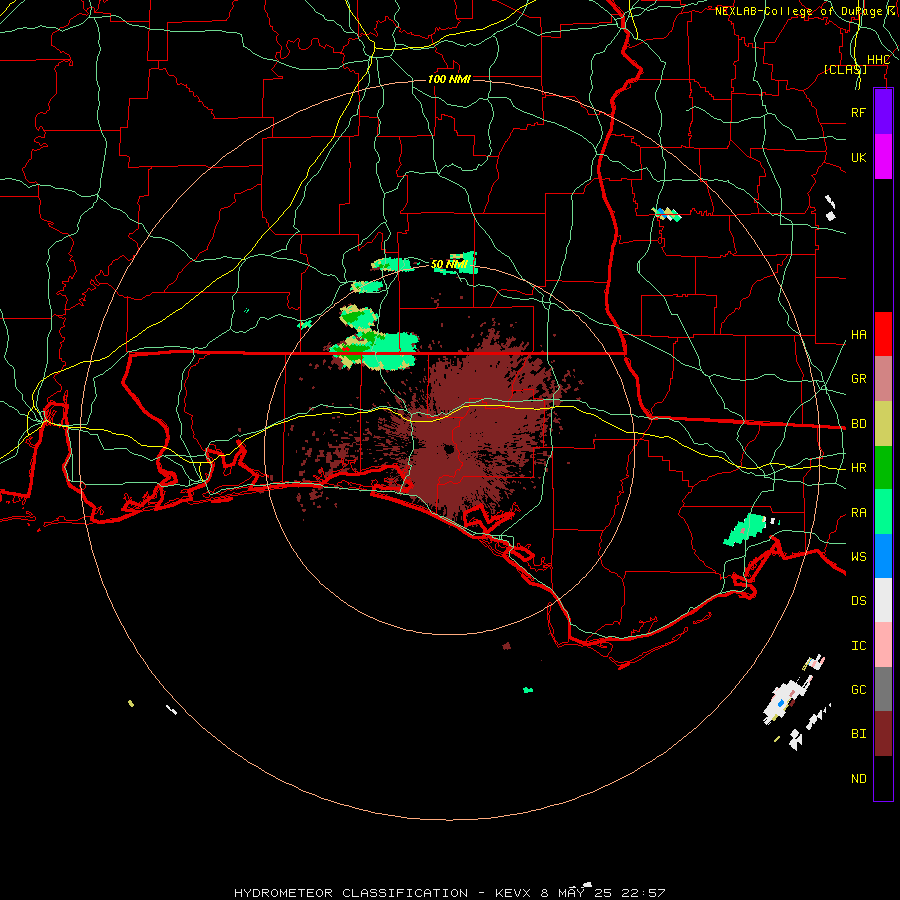
Task: Click the brown BI legend color swatch
Action: (883, 734)
